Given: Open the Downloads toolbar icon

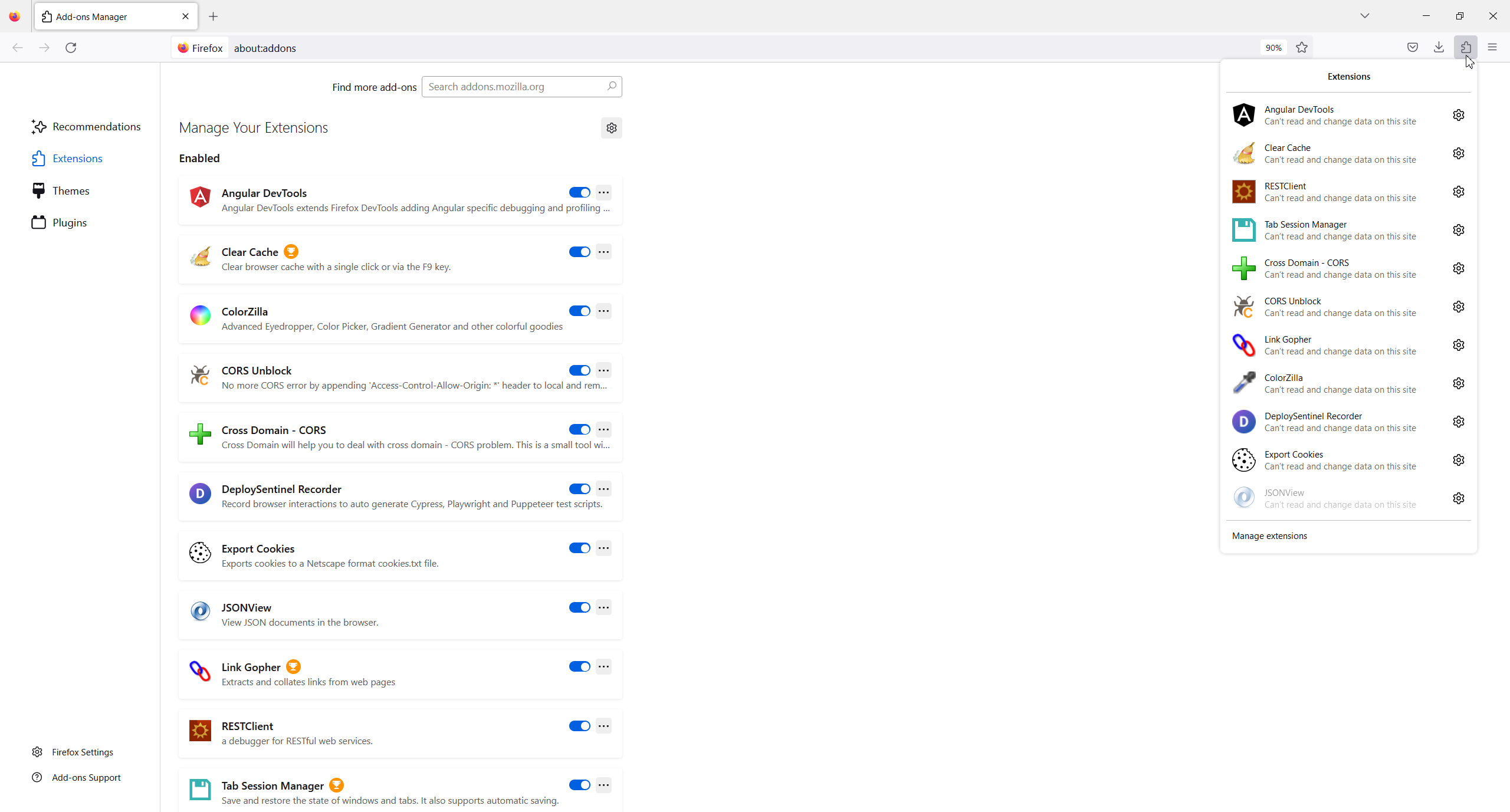Looking at the screenshot, I should [x=1439, y=47].
